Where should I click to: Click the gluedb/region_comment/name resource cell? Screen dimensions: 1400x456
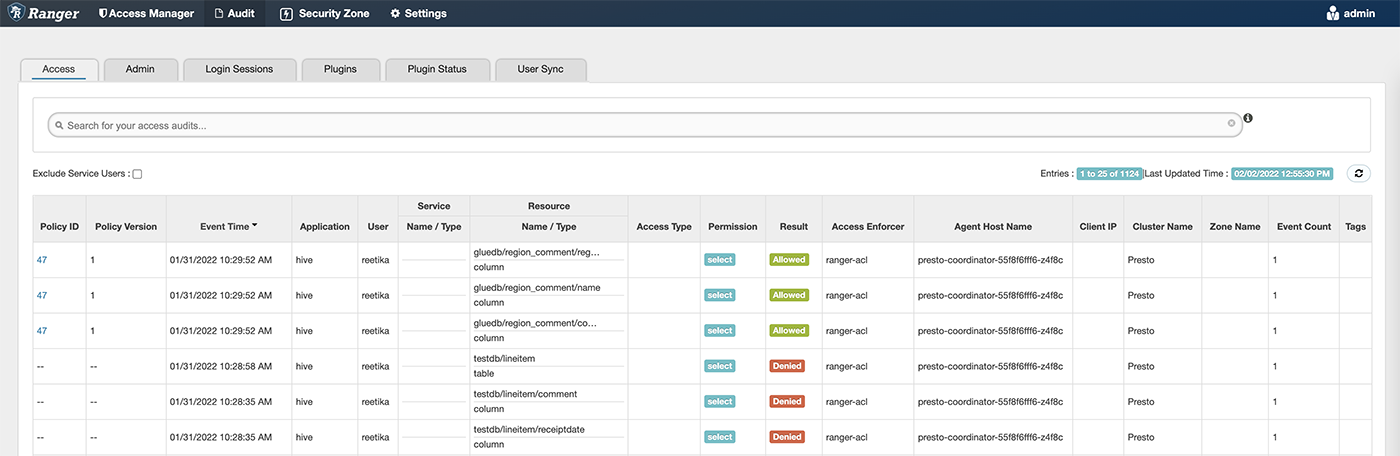point(548,295)
